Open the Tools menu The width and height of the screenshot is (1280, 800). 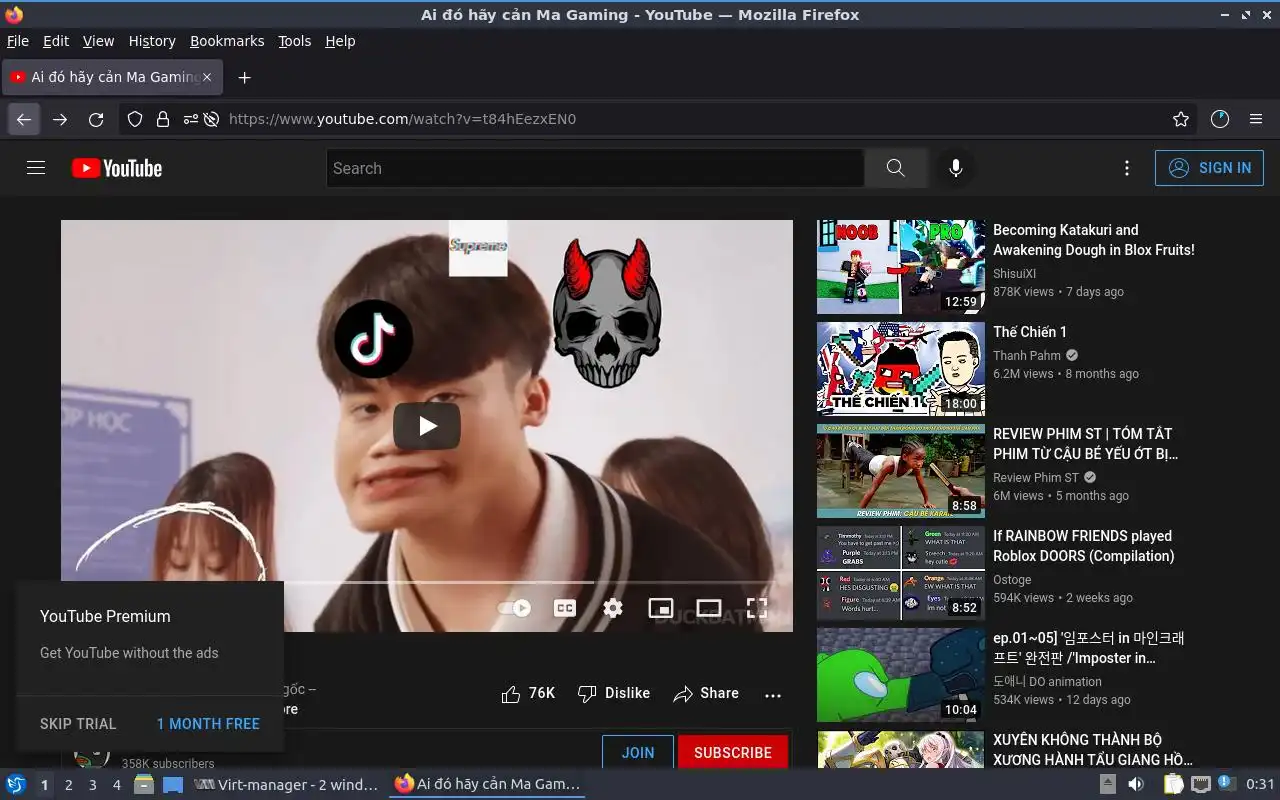coord(294,41)
